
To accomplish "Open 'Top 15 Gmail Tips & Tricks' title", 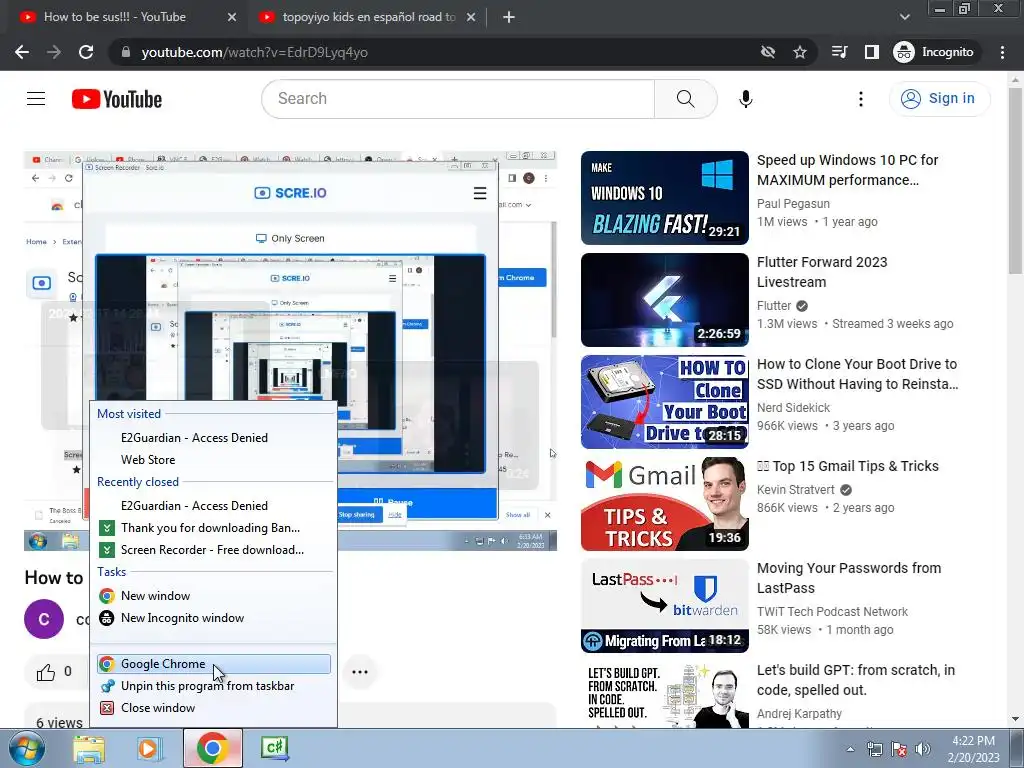I will [x=848, y=466].
